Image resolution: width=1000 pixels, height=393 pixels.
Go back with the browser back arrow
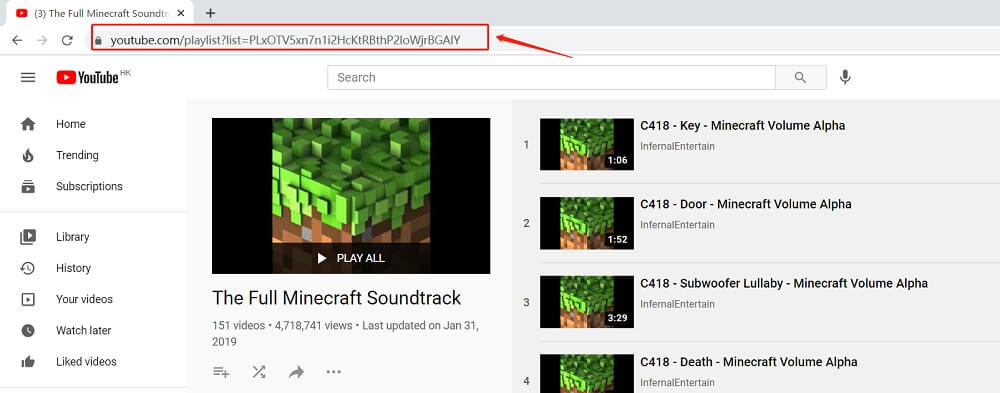(x=17, y=40)
